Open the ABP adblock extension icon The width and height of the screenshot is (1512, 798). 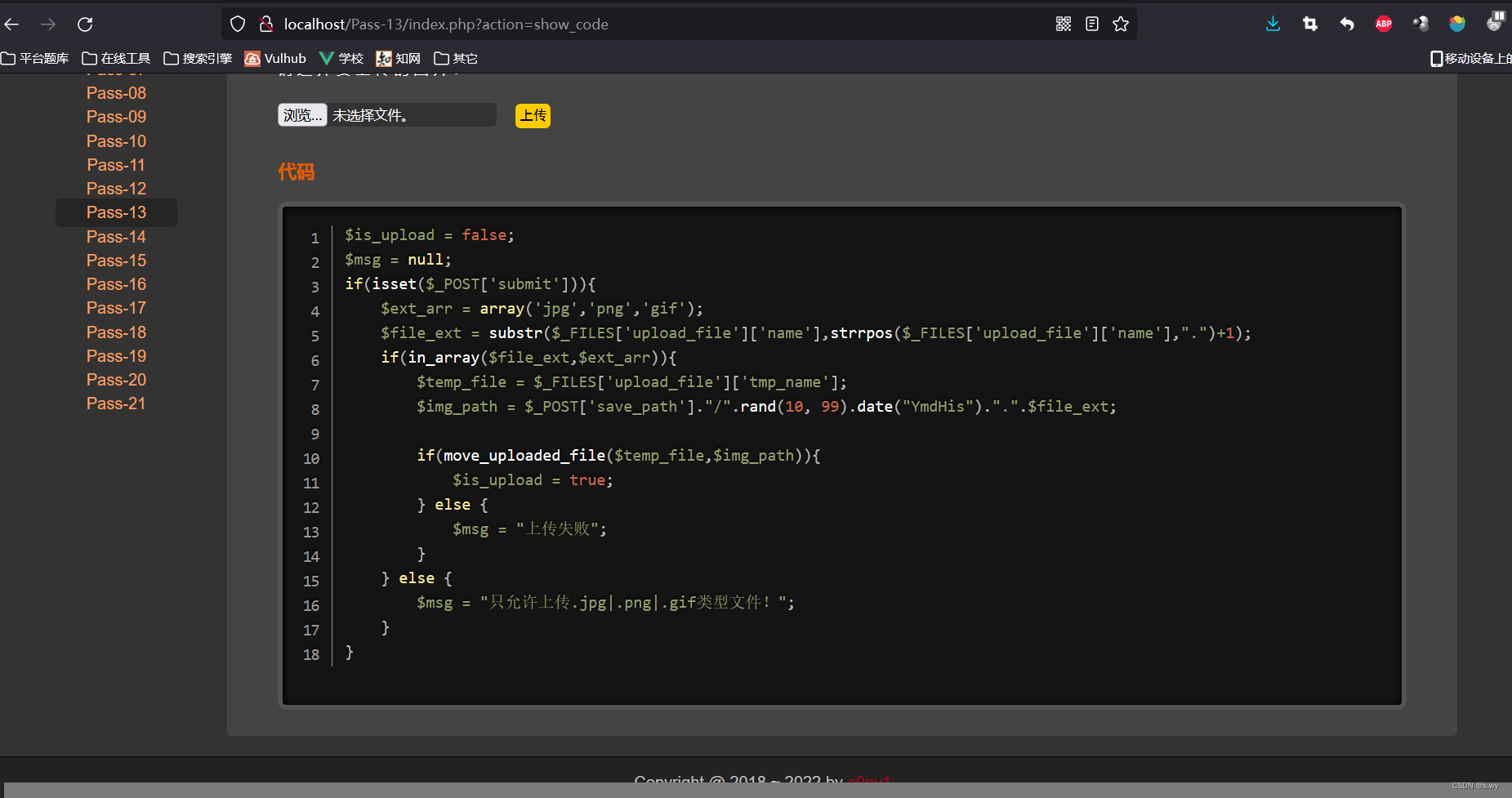pyautogui.click(x=1384, y=25)
